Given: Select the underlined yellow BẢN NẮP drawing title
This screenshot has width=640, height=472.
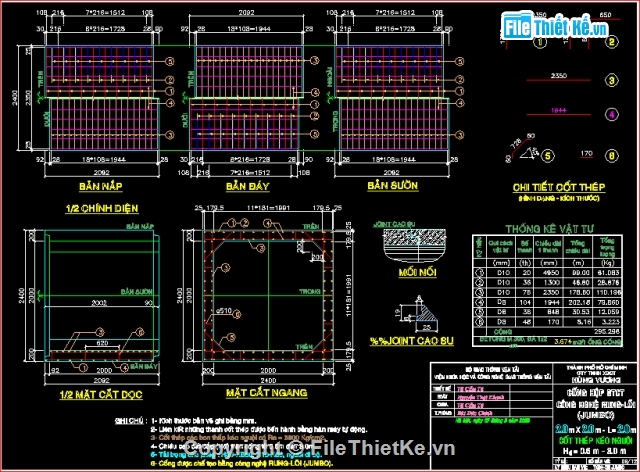Looking at the screenshot, I should click(101, 187).
